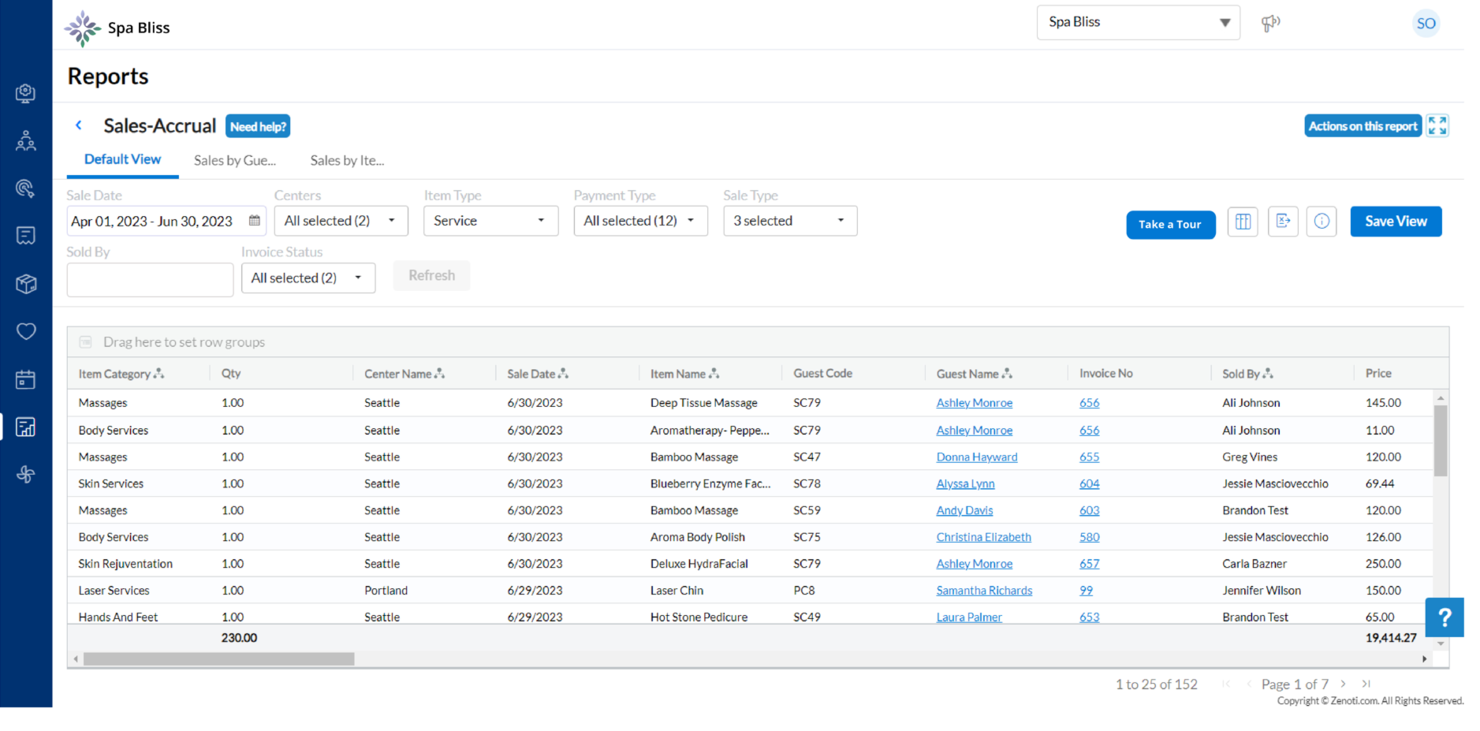This screenshot has height=731, width=1480.
Task: Click Actions on this report button
Action: click(1363, 126)
